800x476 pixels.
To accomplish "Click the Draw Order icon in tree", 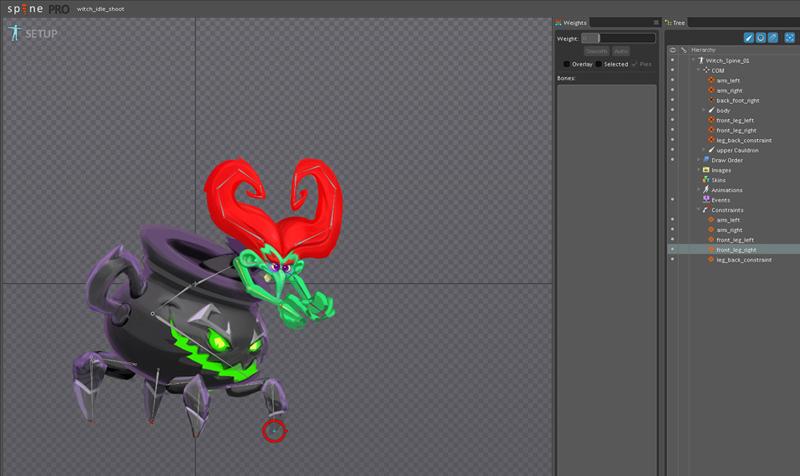I will (706, 160).
